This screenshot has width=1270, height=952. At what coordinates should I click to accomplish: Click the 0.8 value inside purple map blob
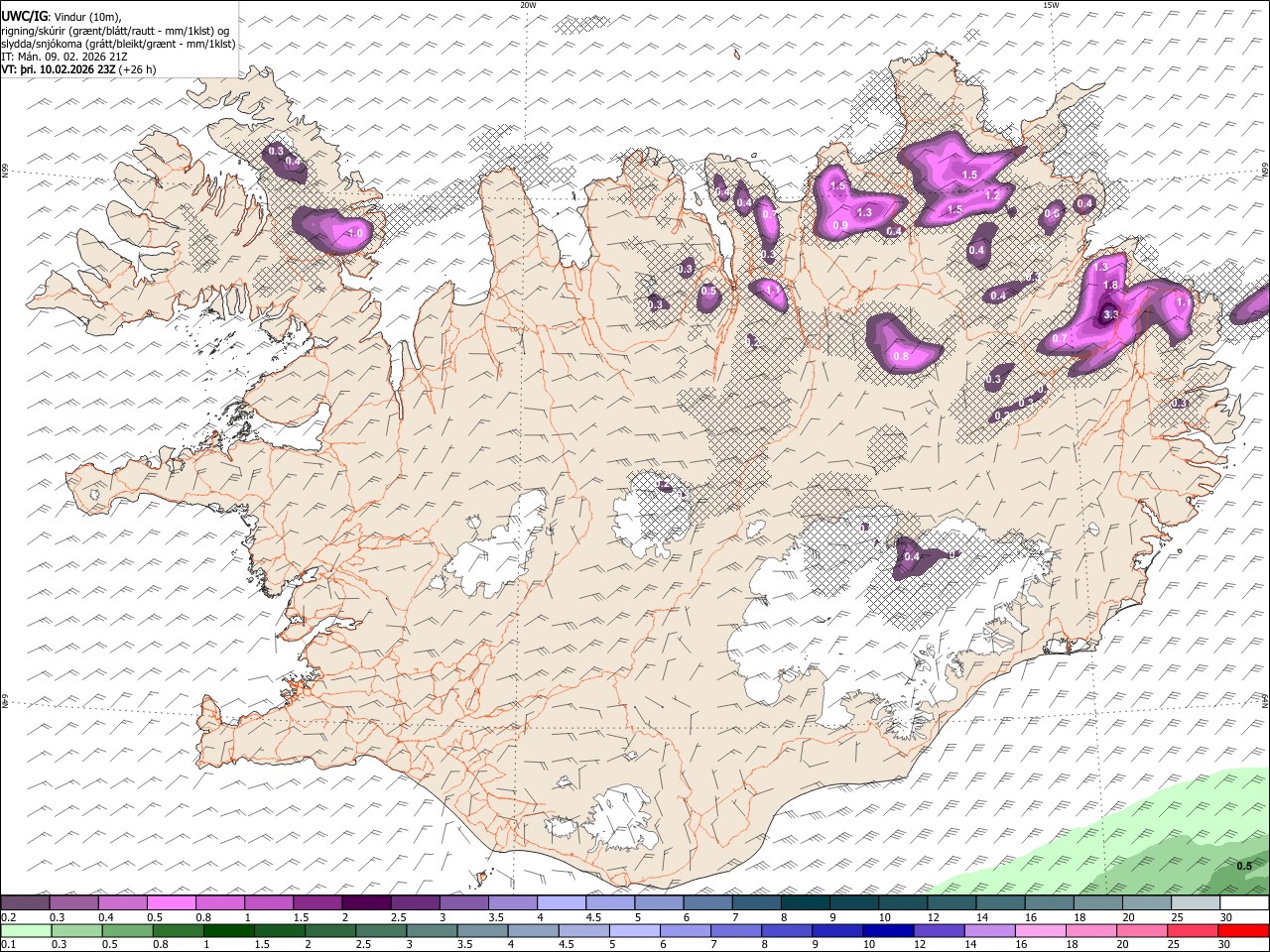click(x=901, y=356)
